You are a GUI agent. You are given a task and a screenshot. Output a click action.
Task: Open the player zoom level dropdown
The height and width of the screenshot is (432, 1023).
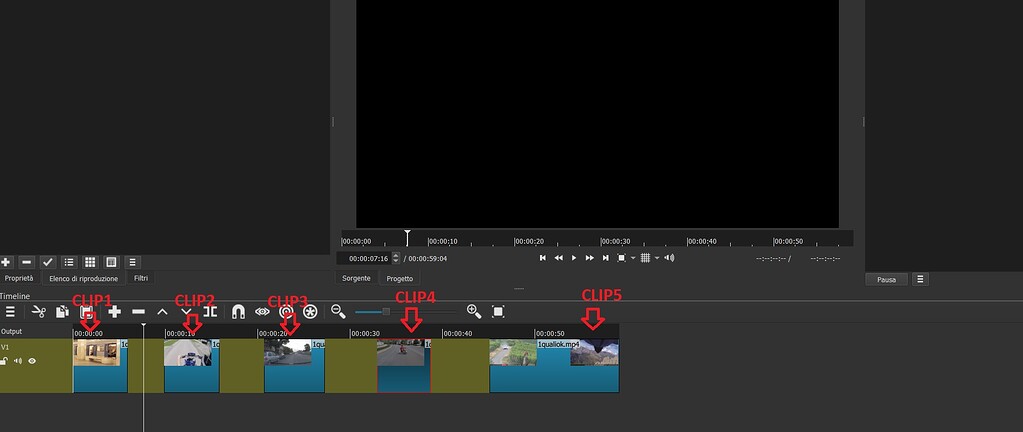633,258
